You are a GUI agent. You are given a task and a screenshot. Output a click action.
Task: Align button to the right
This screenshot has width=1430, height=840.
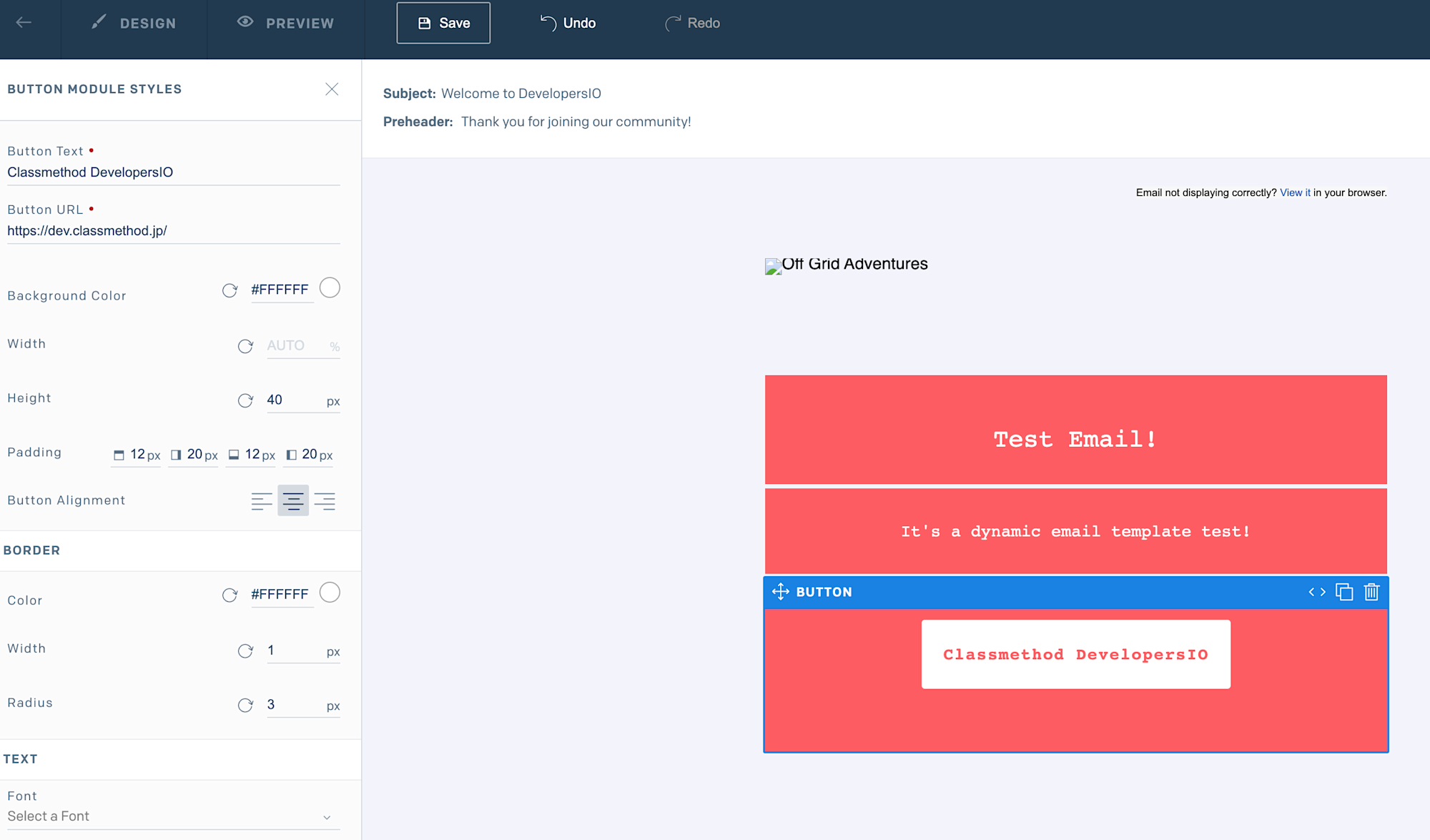325,501
